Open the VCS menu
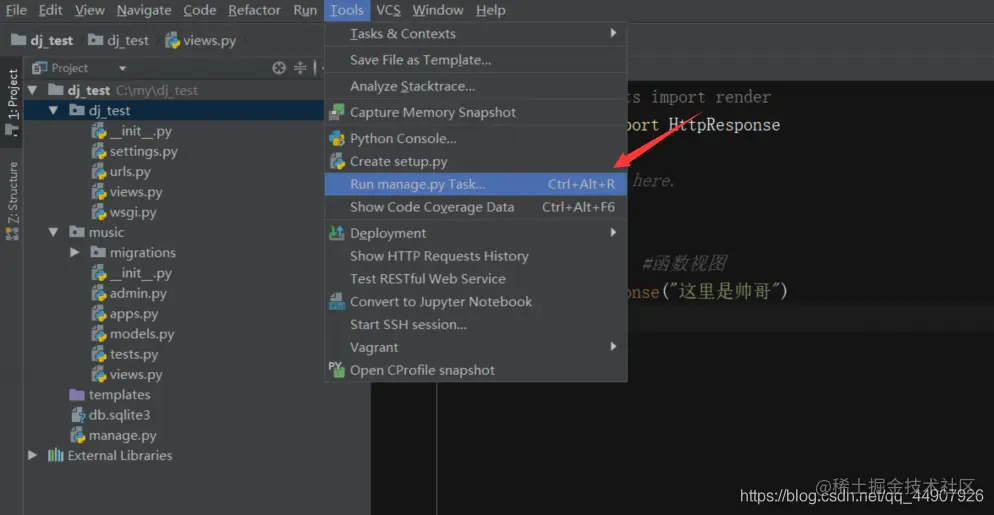994x515 pixels. pos(388,10)
